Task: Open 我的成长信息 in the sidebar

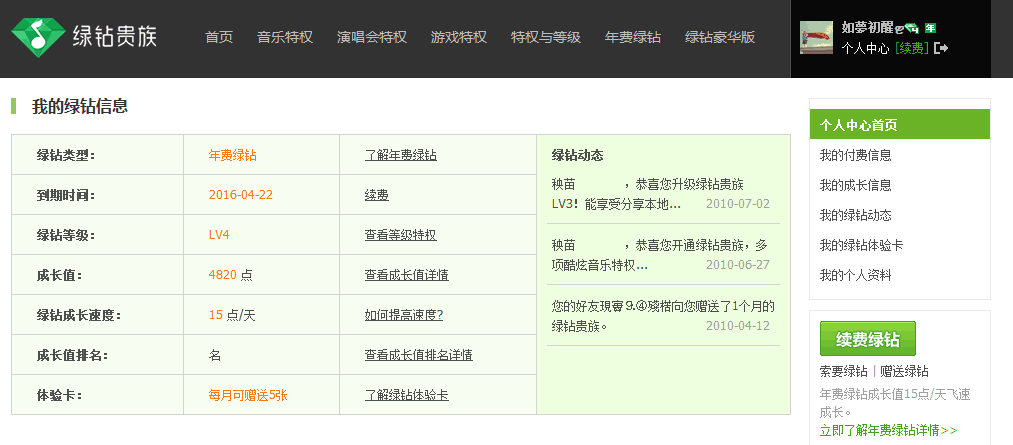Action: pos(855,185)
